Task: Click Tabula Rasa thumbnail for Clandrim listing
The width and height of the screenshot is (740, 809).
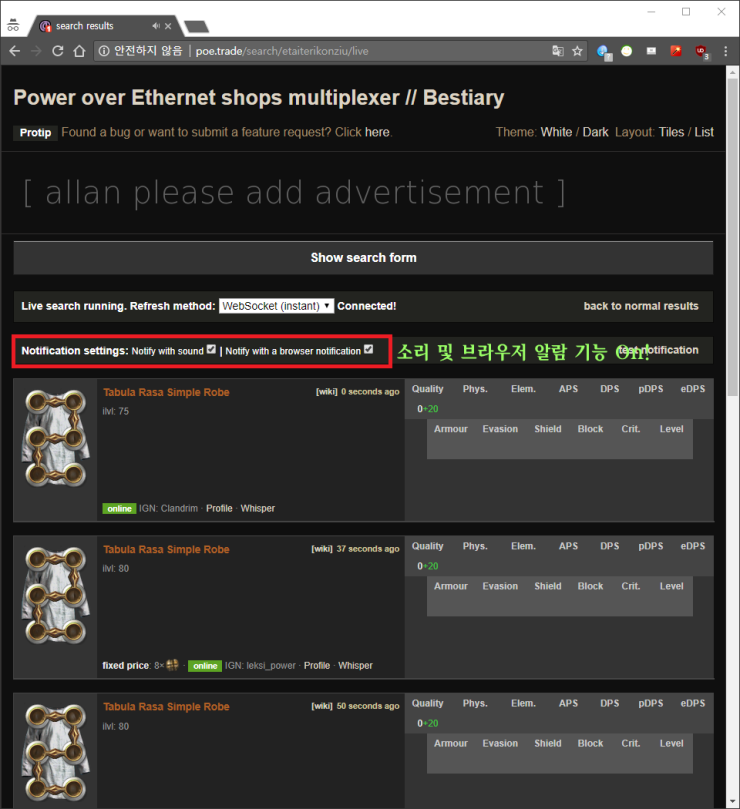Action: pos(55,439)
